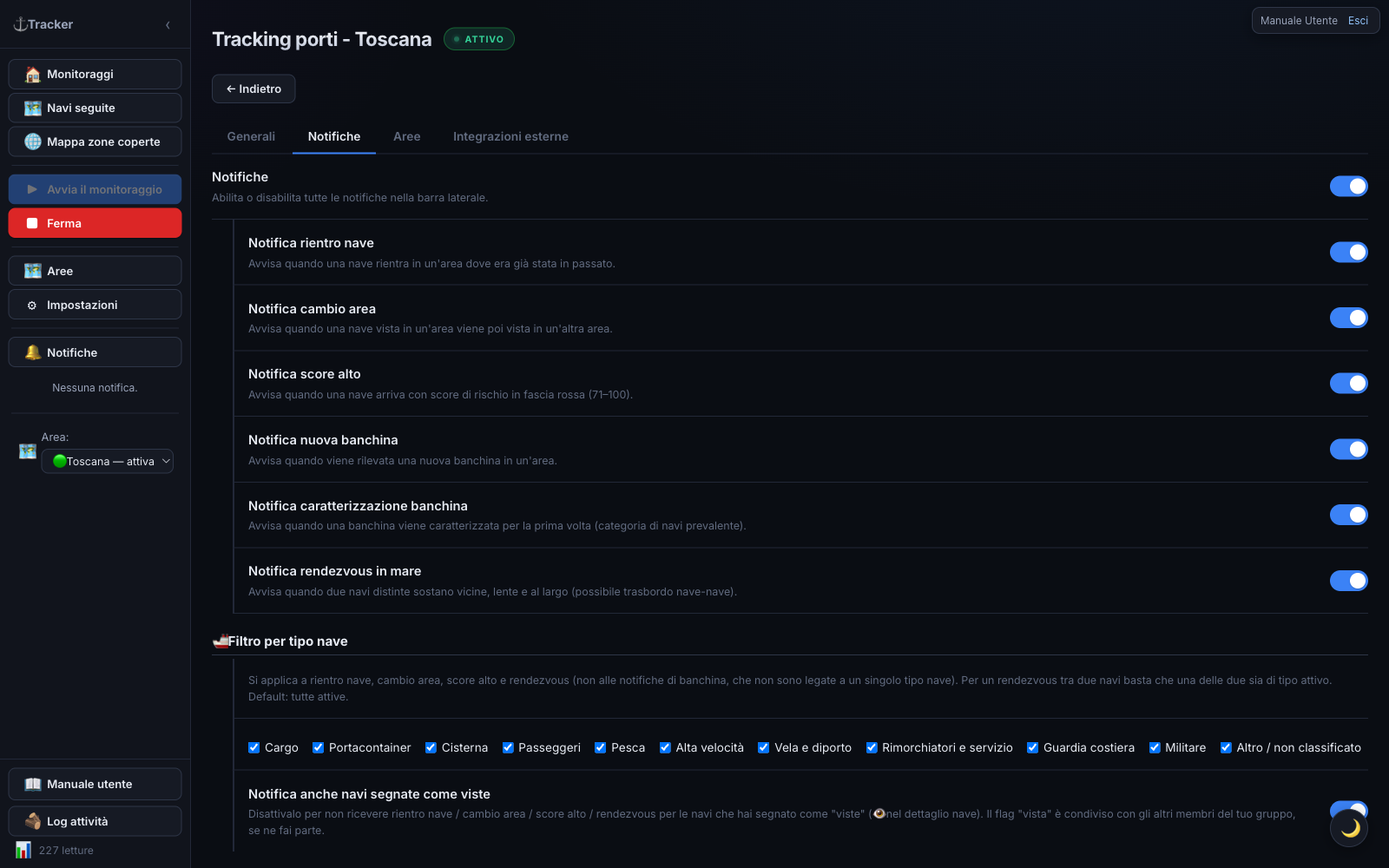Click 'Notifica anche navi segnate come viste' label
This screenshot has width=1389, height=868.
[x=369, y=794]
